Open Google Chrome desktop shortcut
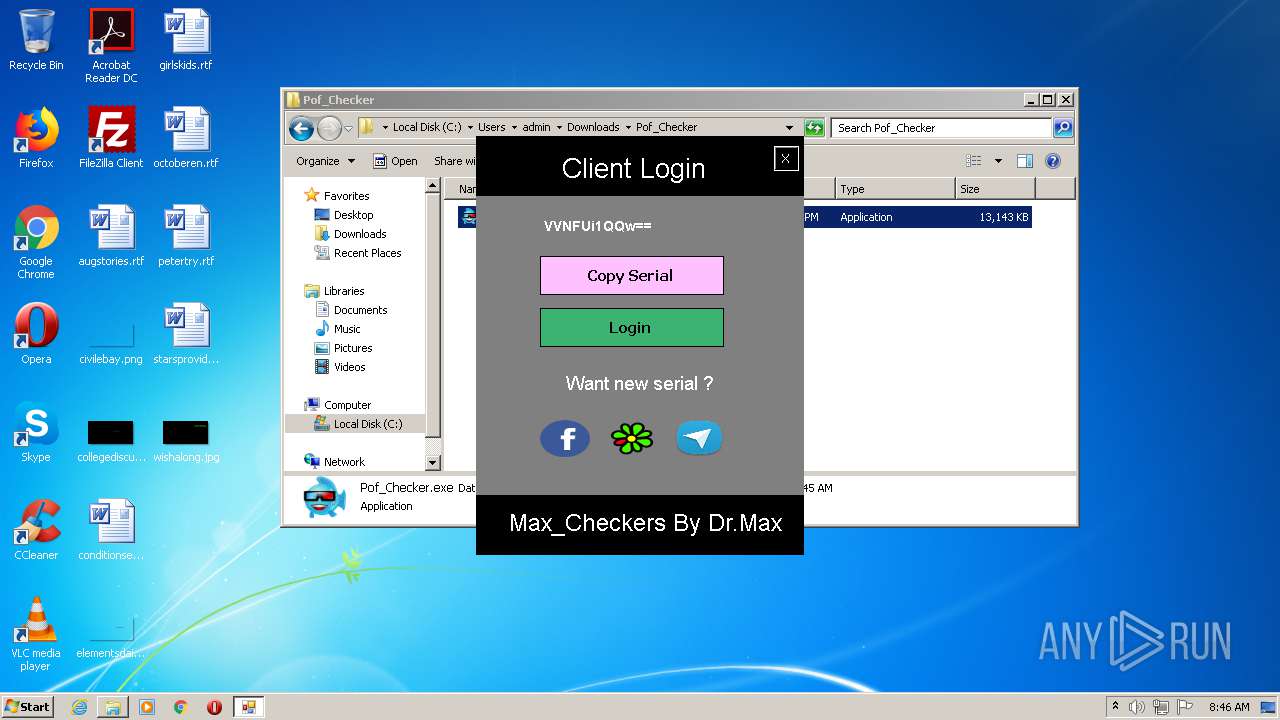The image size is (1280, 720). tap(36, 242)
